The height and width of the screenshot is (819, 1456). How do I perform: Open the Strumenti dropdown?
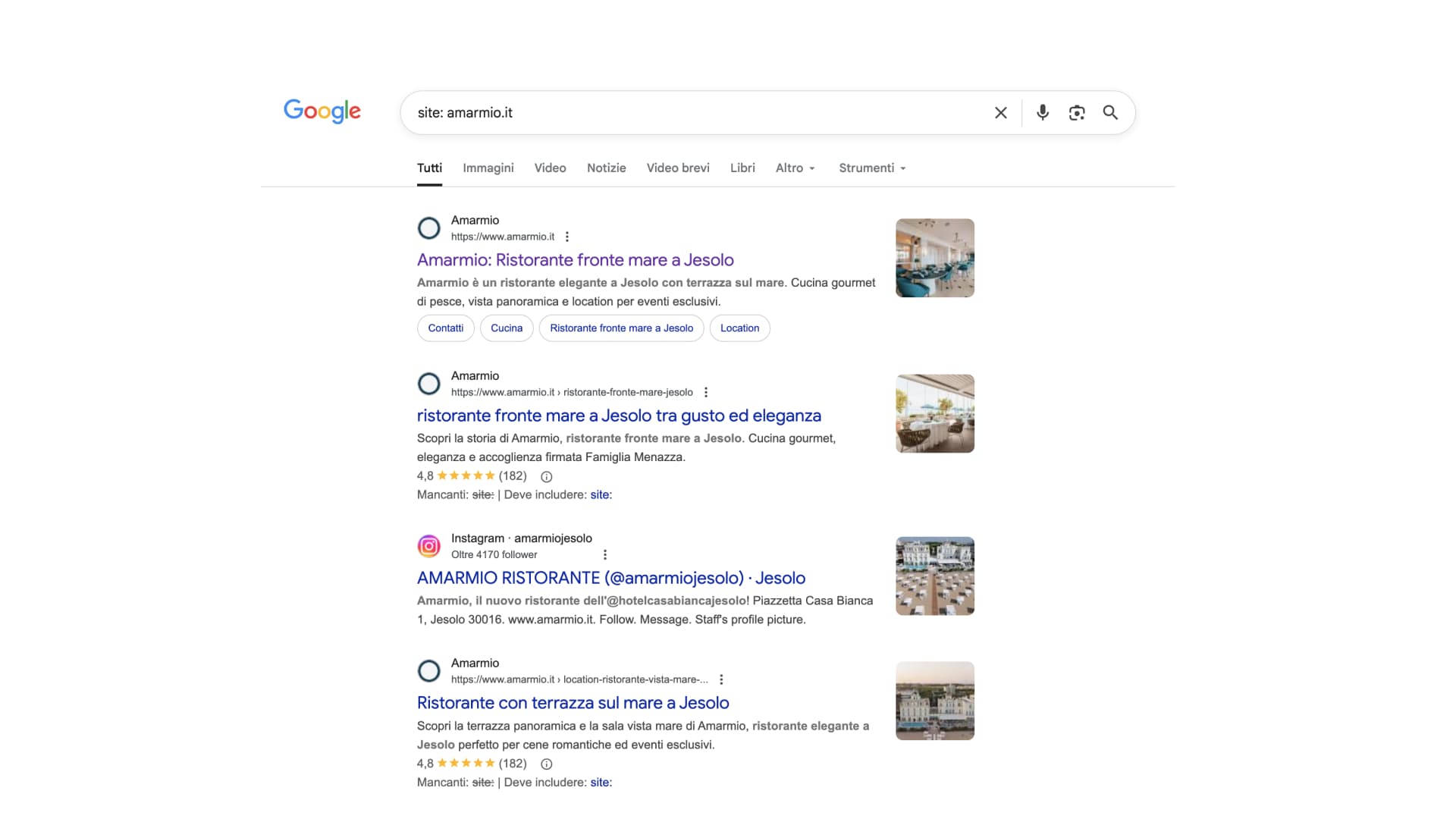pyautogui.click(x=871, y=168)
